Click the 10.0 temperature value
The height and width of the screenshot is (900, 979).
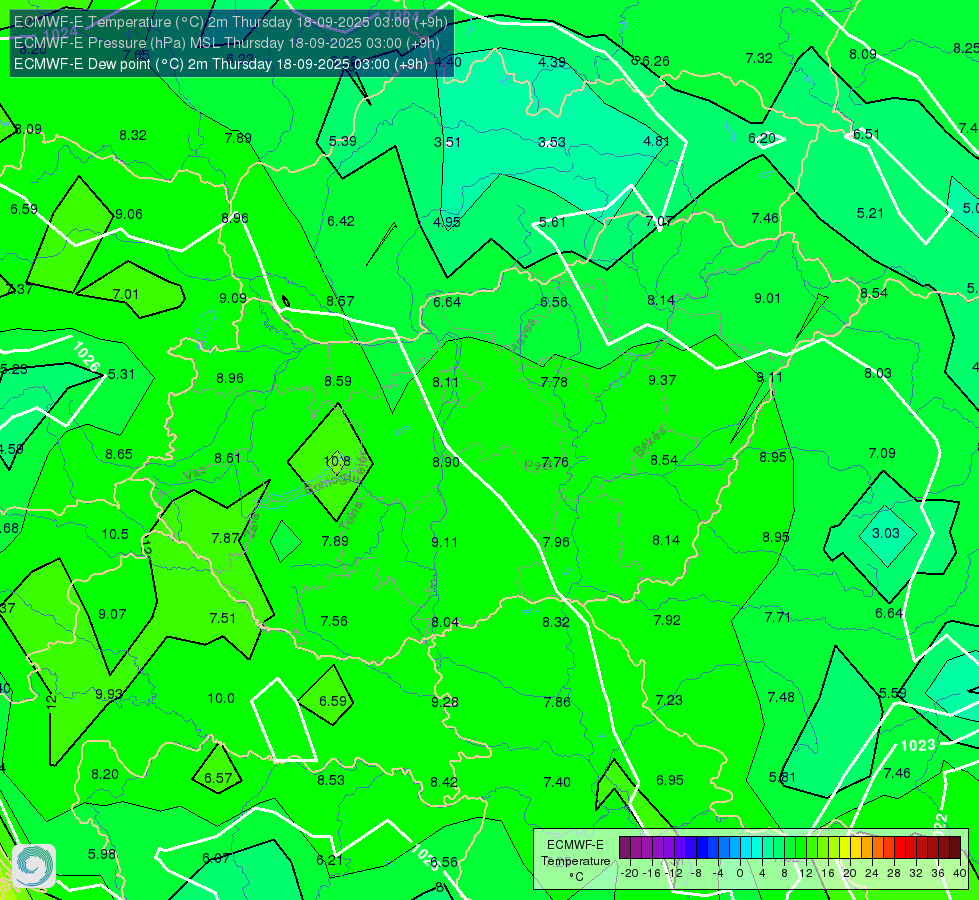pyautogui.click(x=221, y=698)
